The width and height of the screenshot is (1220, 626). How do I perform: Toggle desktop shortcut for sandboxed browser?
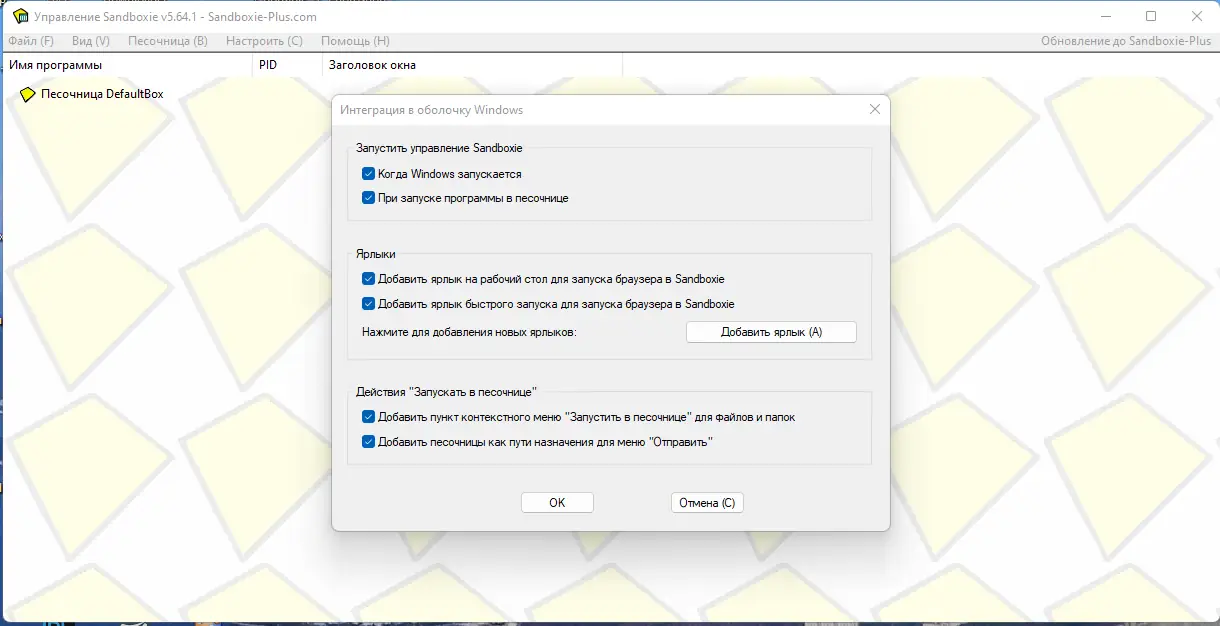click(369, 278)
